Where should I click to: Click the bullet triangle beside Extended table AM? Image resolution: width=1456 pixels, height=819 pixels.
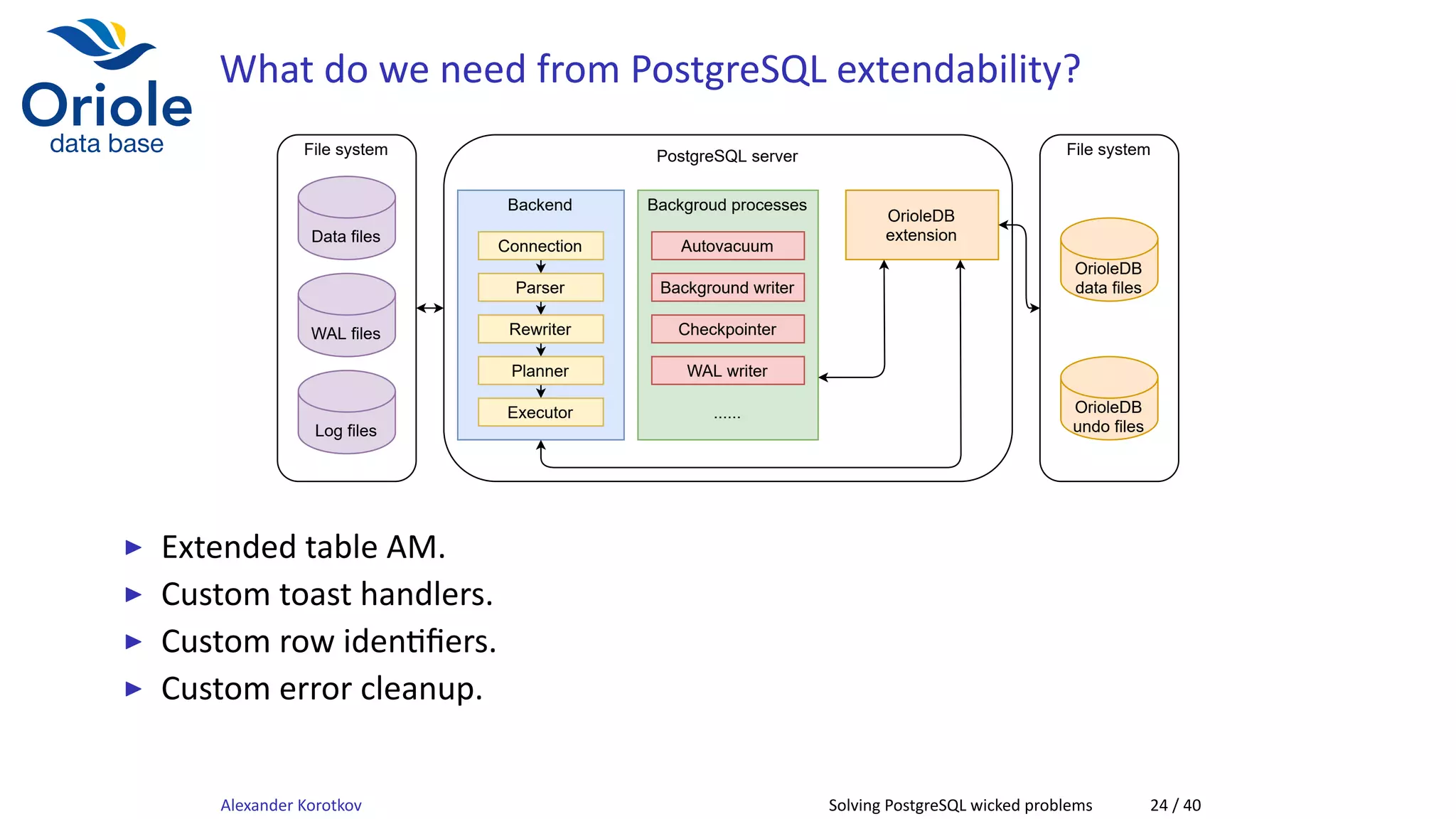point(134,547)
